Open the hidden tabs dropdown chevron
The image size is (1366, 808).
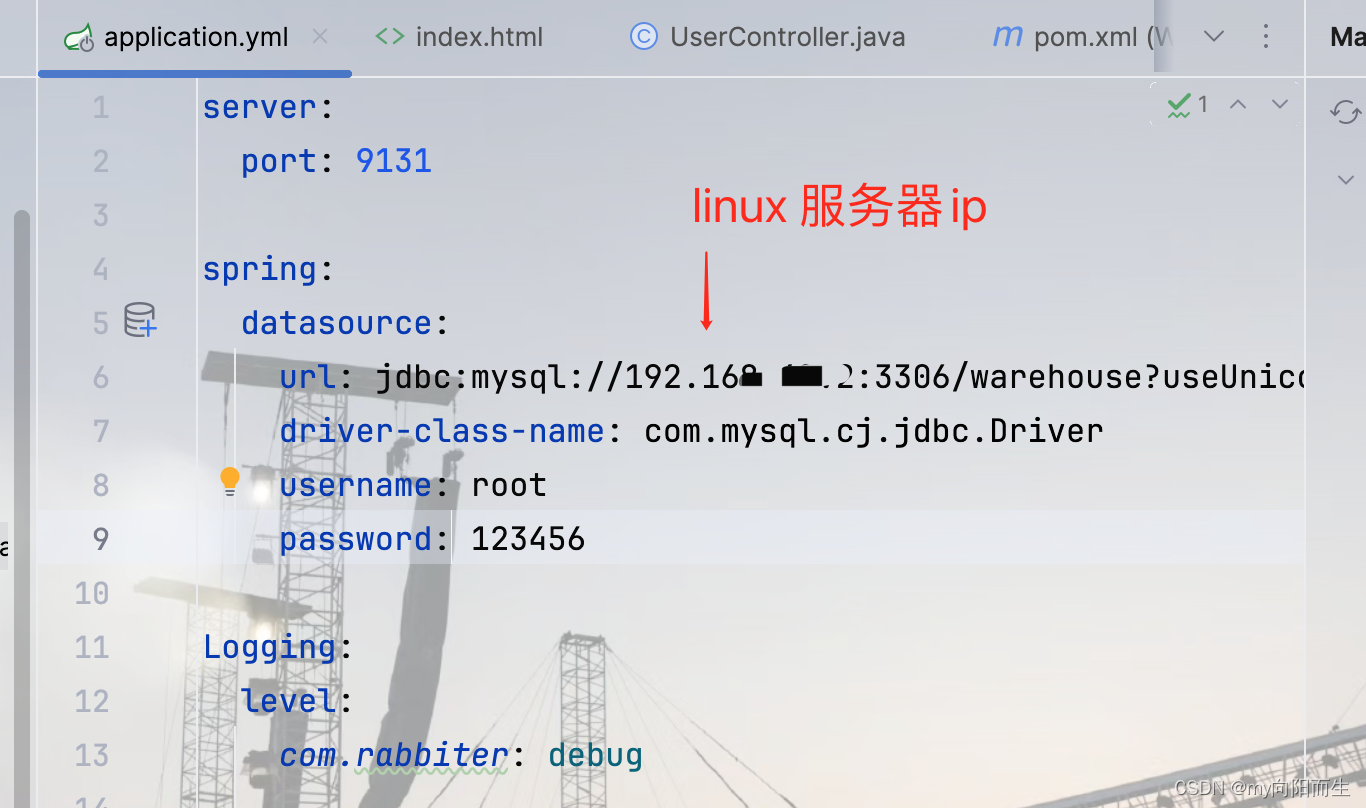1214,36
